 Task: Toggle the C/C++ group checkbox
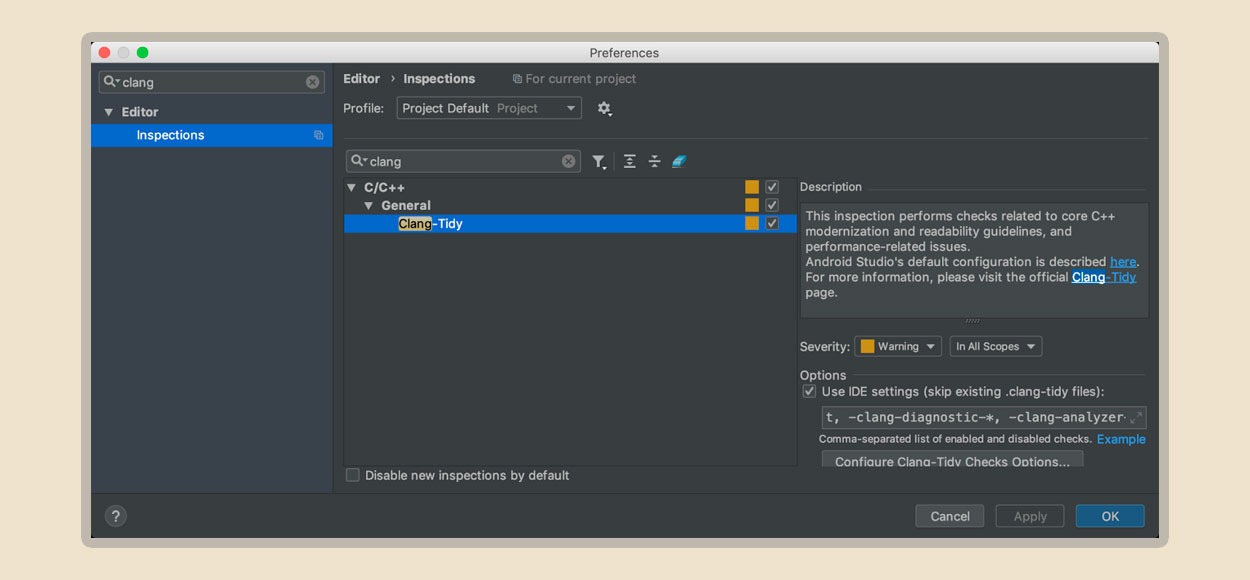pyautogui.click(x=772, y=187)
